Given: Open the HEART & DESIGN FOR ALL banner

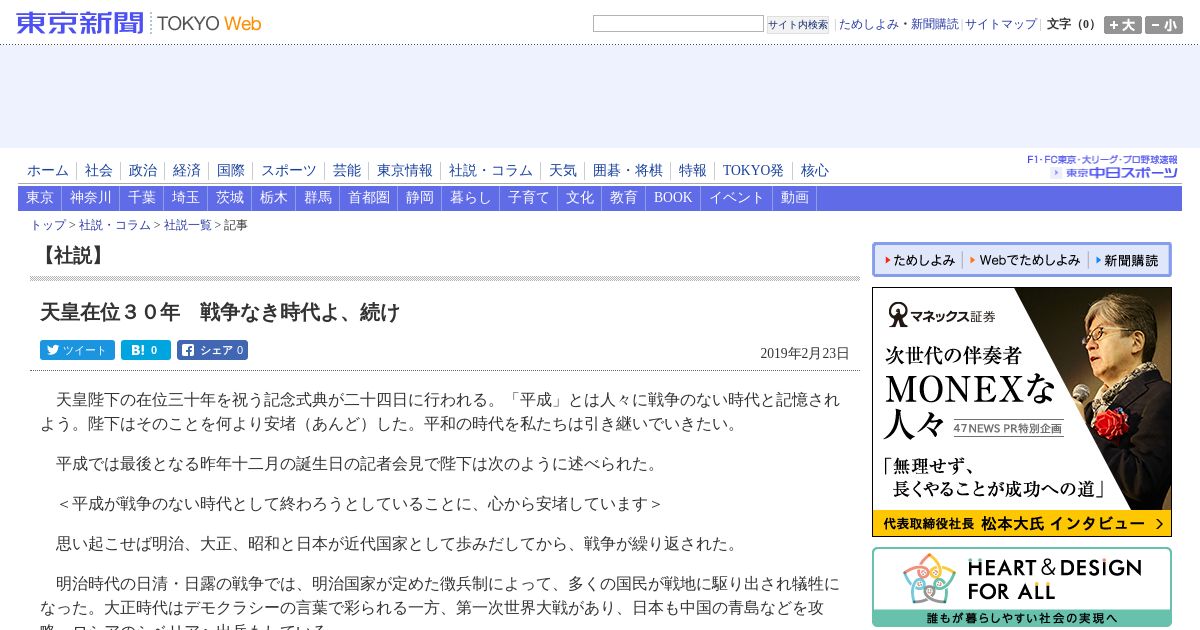Looking at the screenshot, I should click(x=1022, y=587).
